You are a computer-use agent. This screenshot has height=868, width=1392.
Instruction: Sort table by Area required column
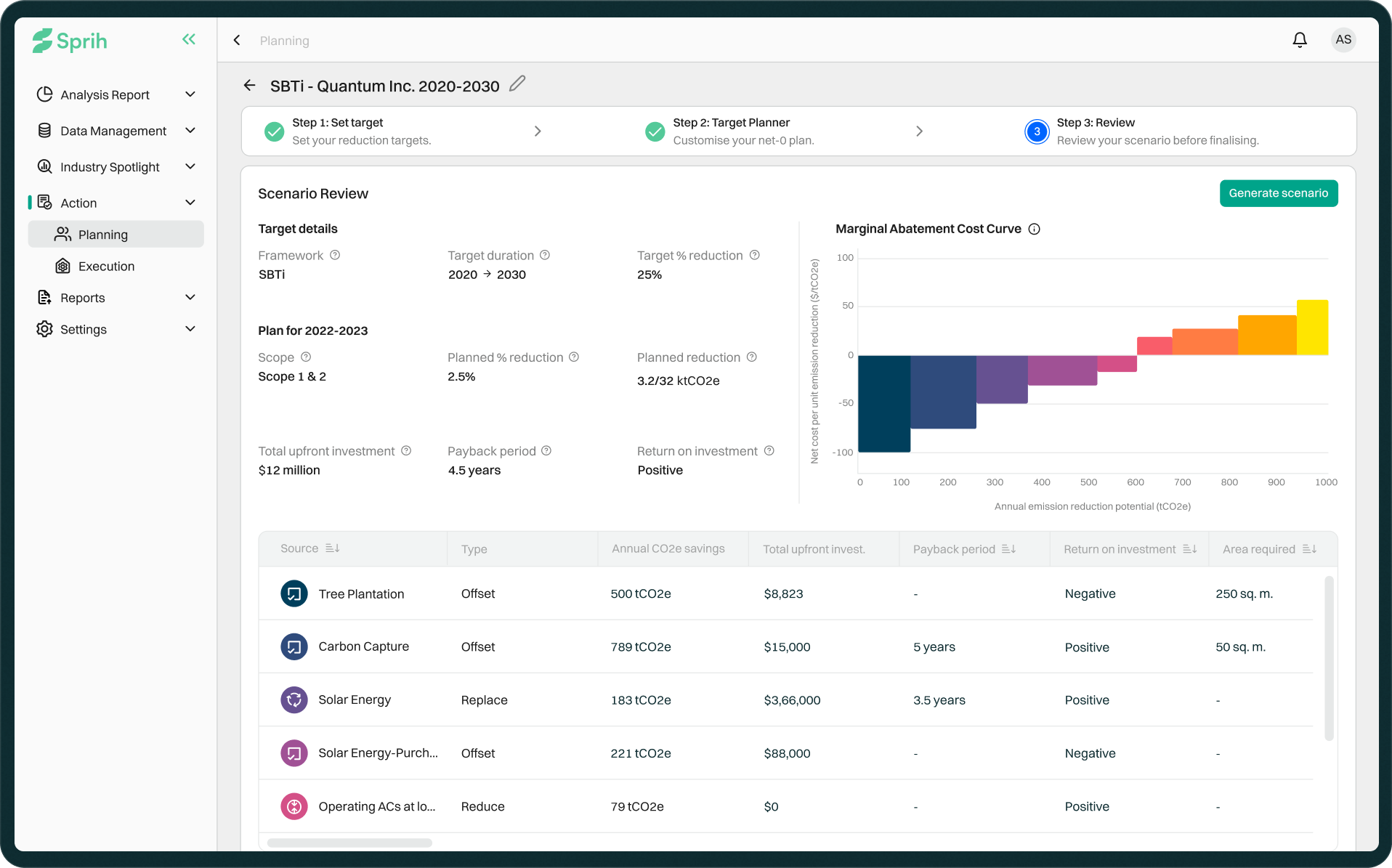(1309, 549)
